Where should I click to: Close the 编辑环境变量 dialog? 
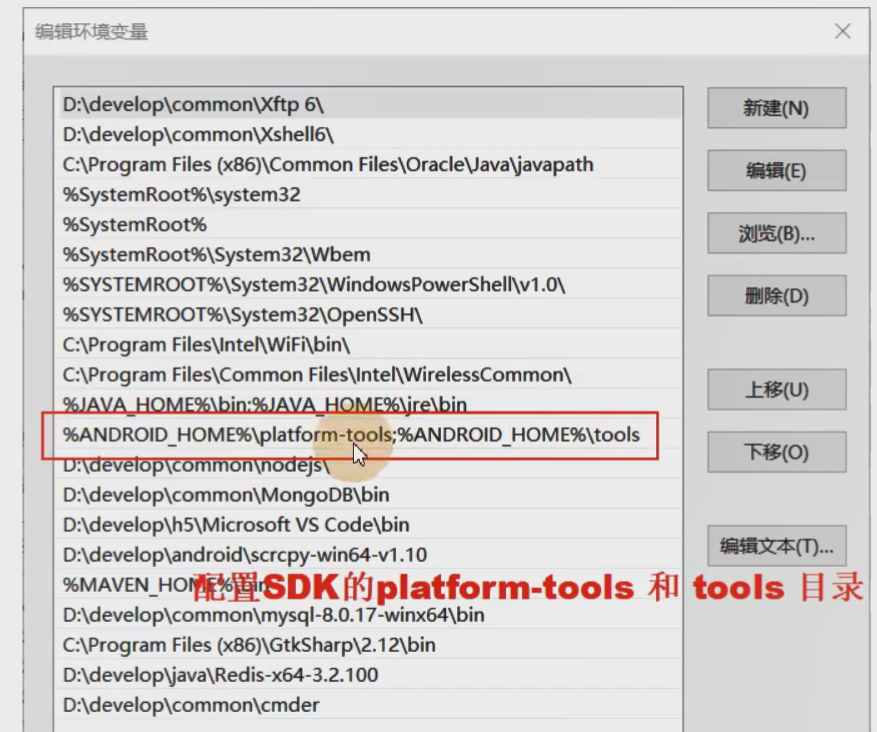coord(843,31)
